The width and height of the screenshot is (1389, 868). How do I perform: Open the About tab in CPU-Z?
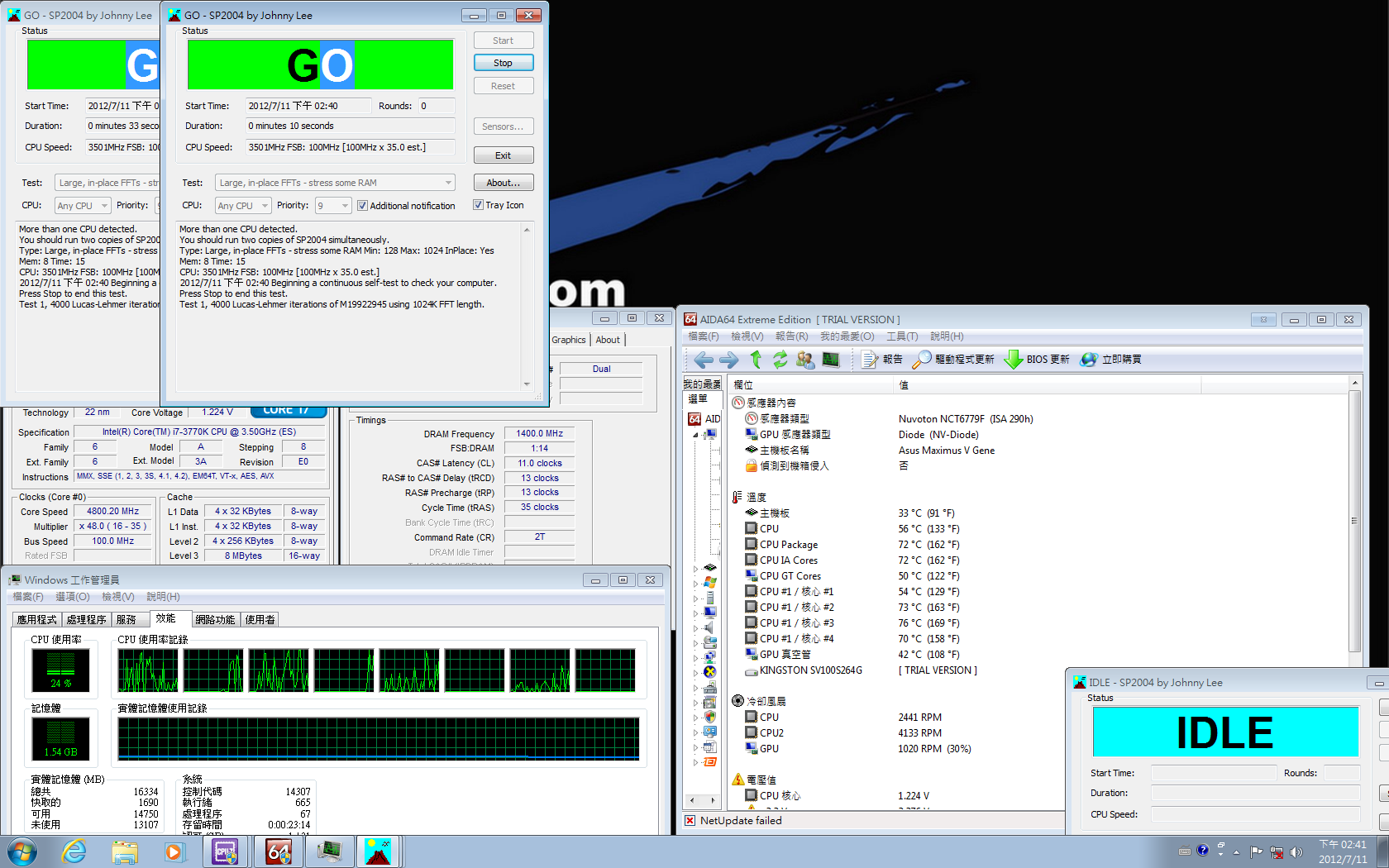point(608,340)
